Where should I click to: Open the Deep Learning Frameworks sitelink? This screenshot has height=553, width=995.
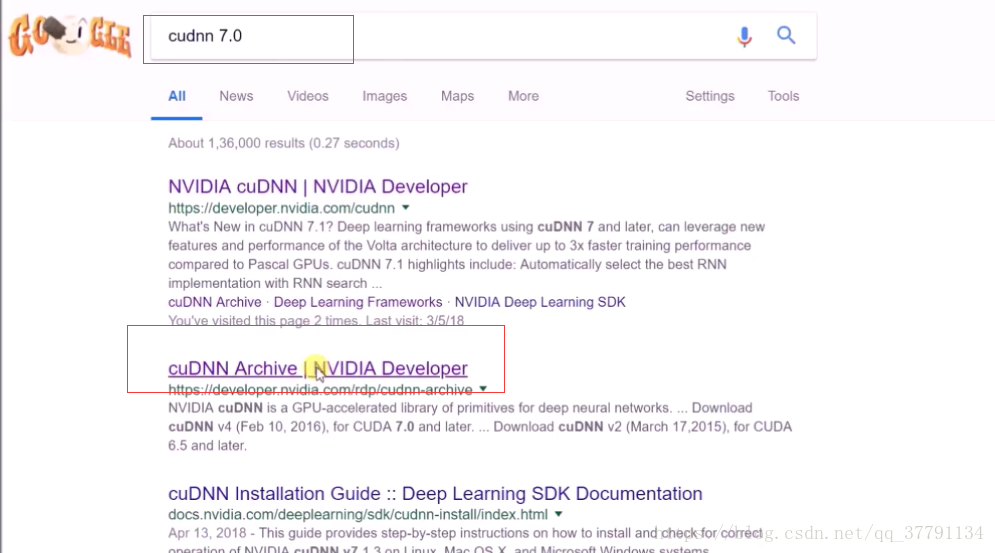point(358,302)
